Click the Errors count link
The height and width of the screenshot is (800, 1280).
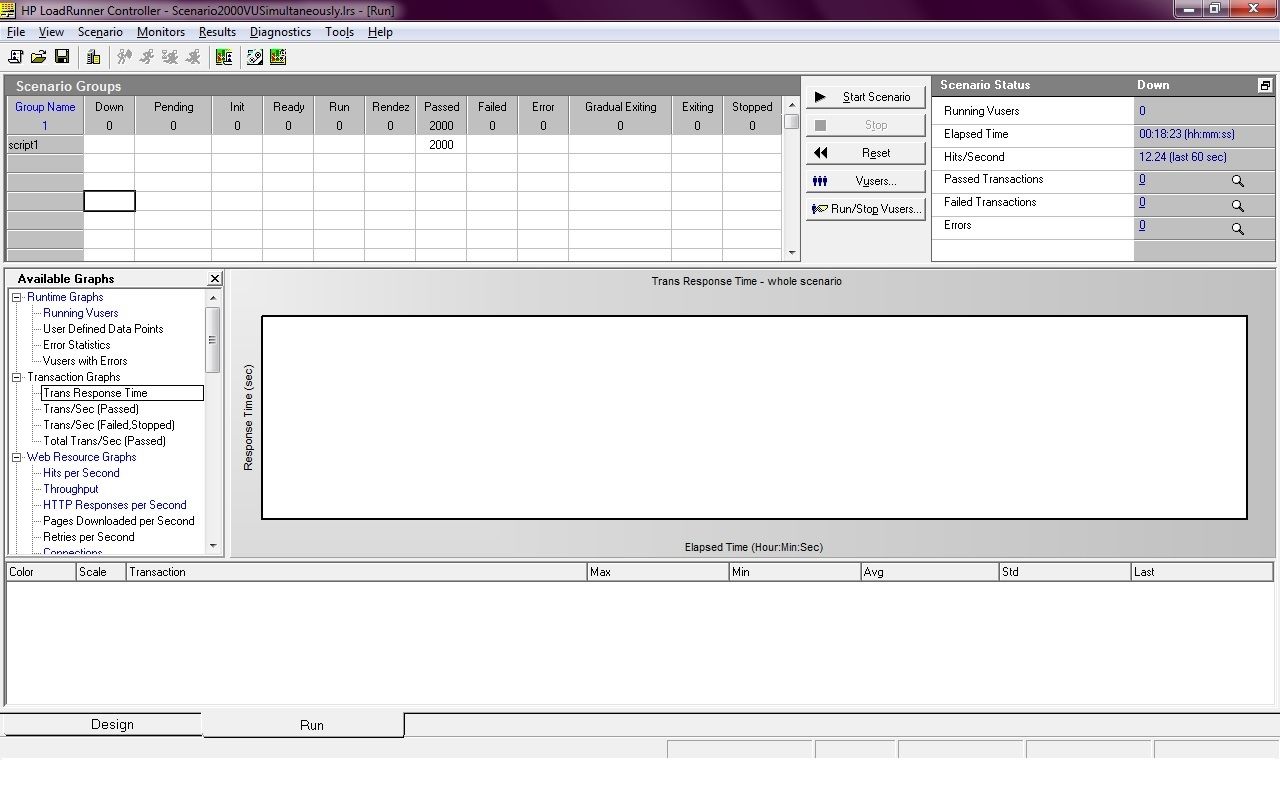(1142, 226)
